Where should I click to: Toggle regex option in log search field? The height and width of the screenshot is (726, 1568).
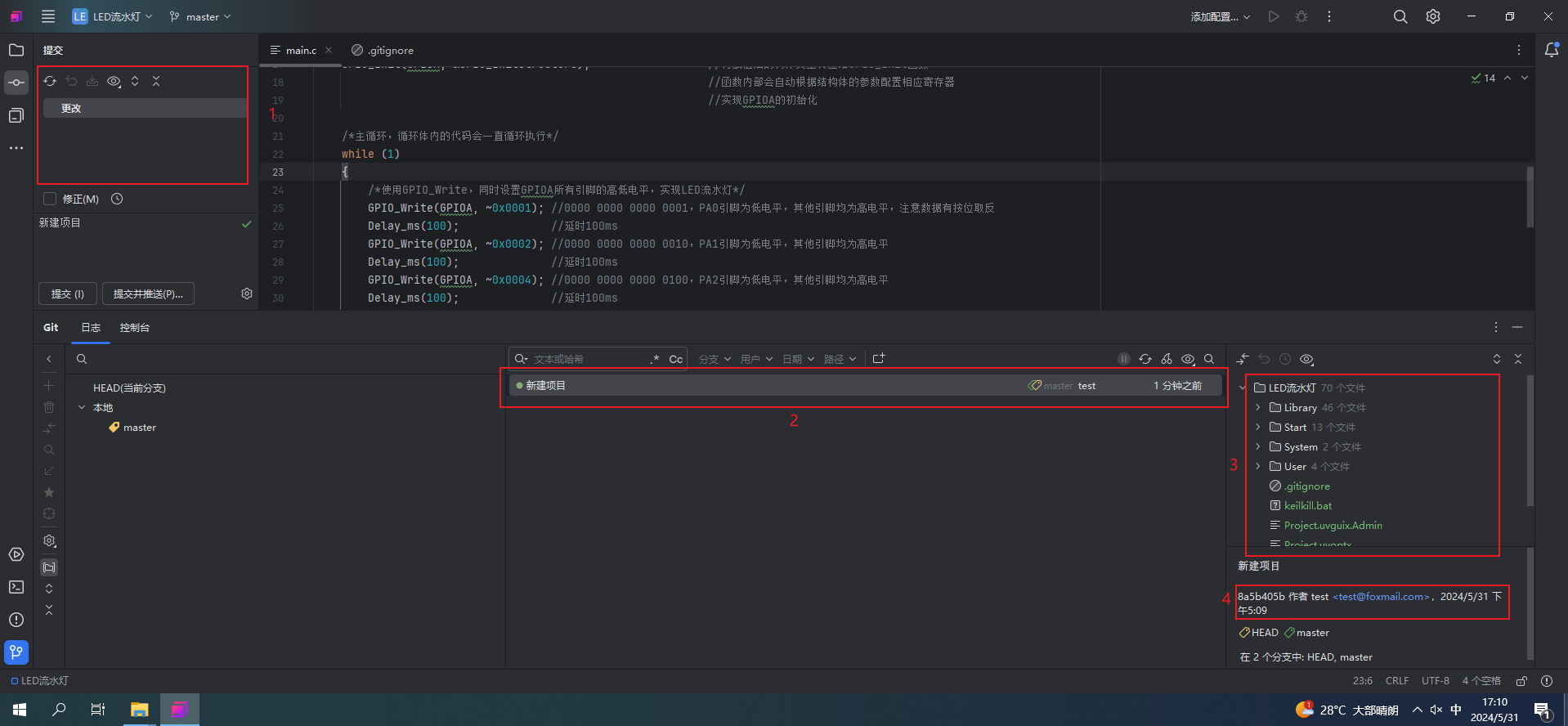[x=655, y=359]
